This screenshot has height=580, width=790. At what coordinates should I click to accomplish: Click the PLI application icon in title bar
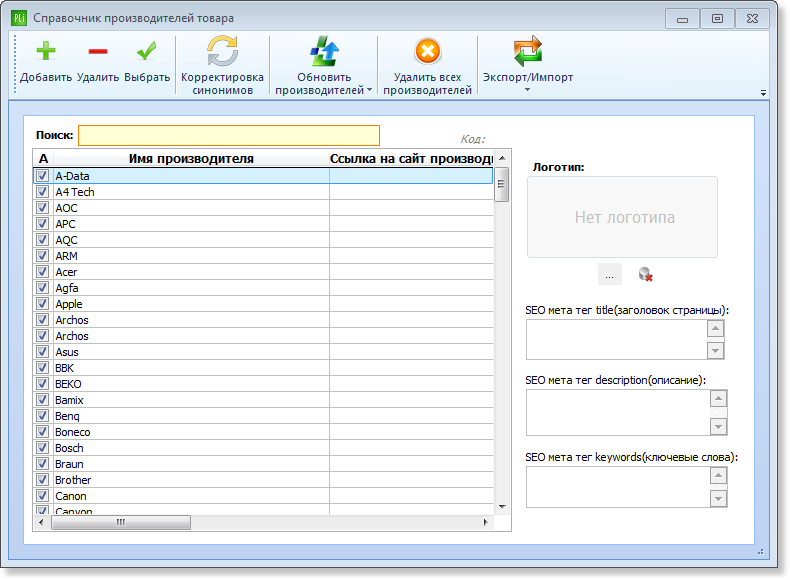[19, 18]
